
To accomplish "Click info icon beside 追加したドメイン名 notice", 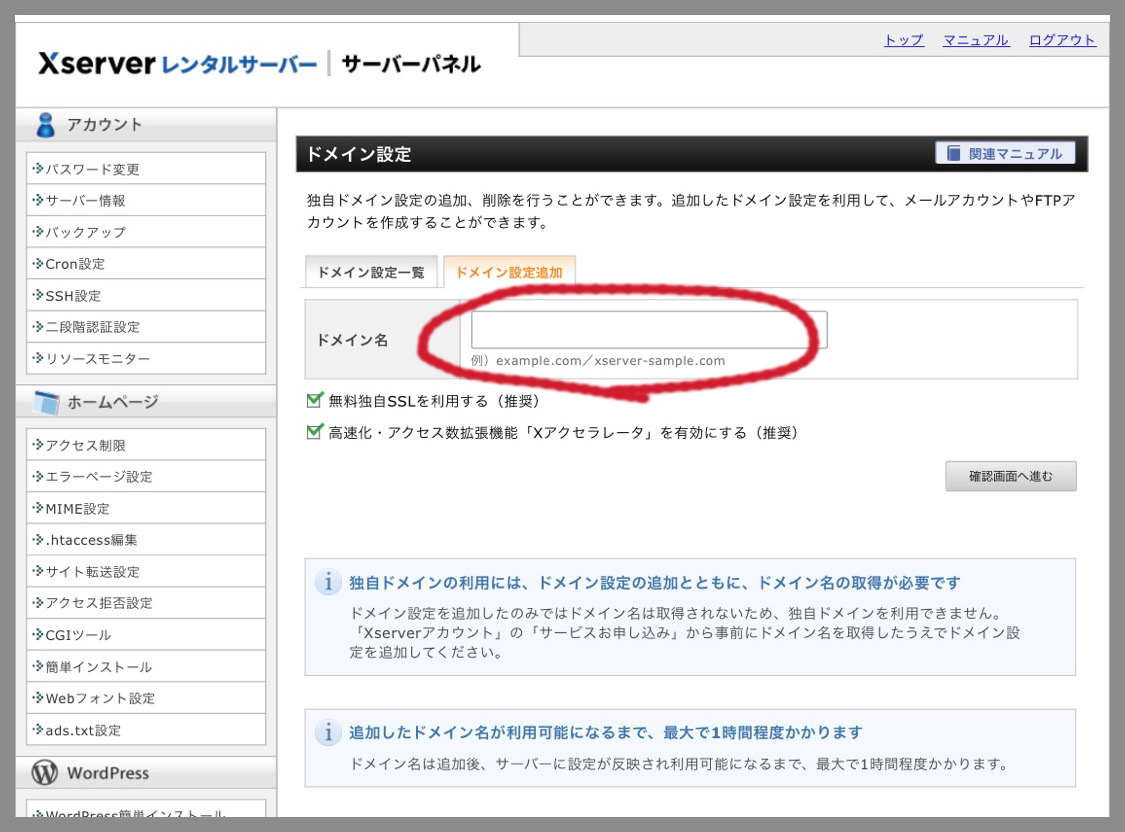I will point(328,732).
